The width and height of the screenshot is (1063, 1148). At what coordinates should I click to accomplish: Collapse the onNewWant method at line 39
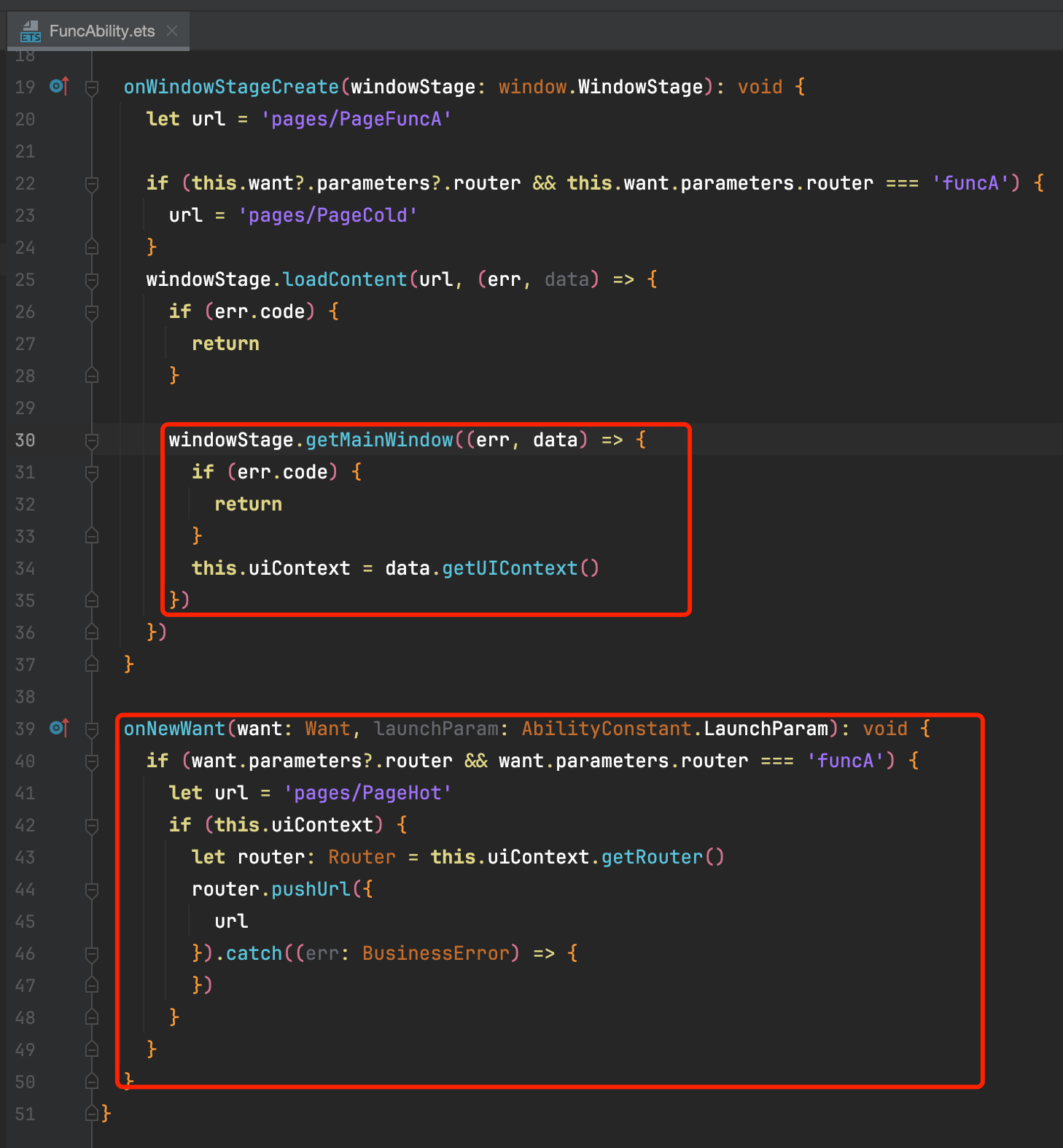(x=92, y=729)
